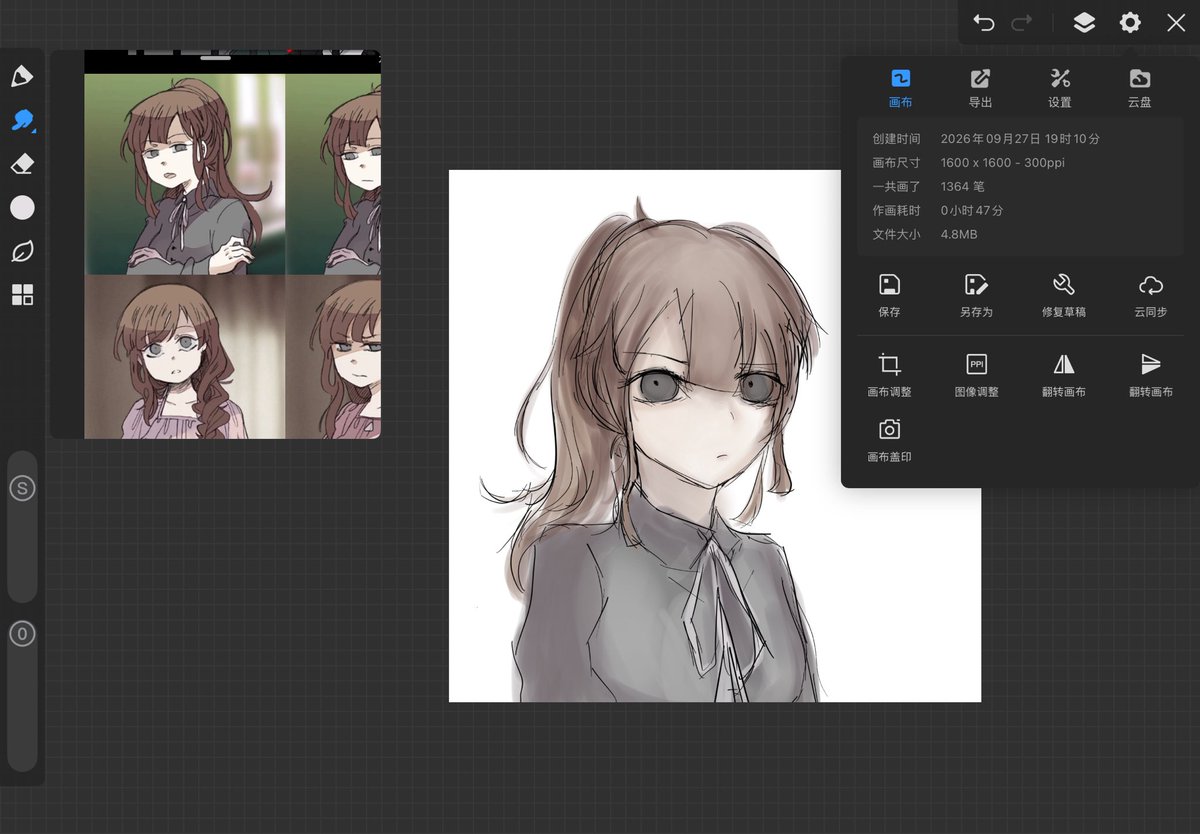Image resolution: width=1200 pixels, height=834 pixels.
Task: Click the file size value "4.8MB"
Action: coord(959,235)
